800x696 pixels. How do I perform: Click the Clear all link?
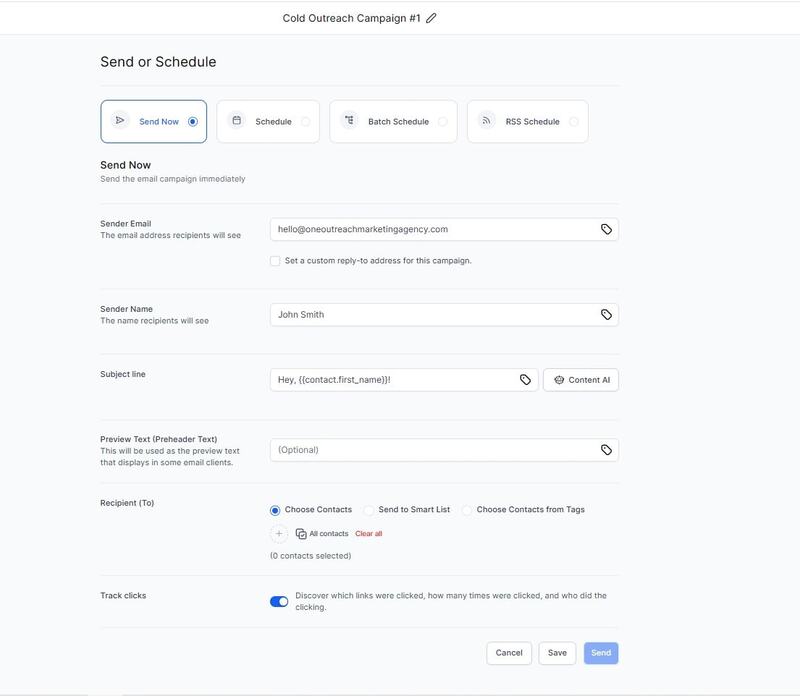coord(369,534)
